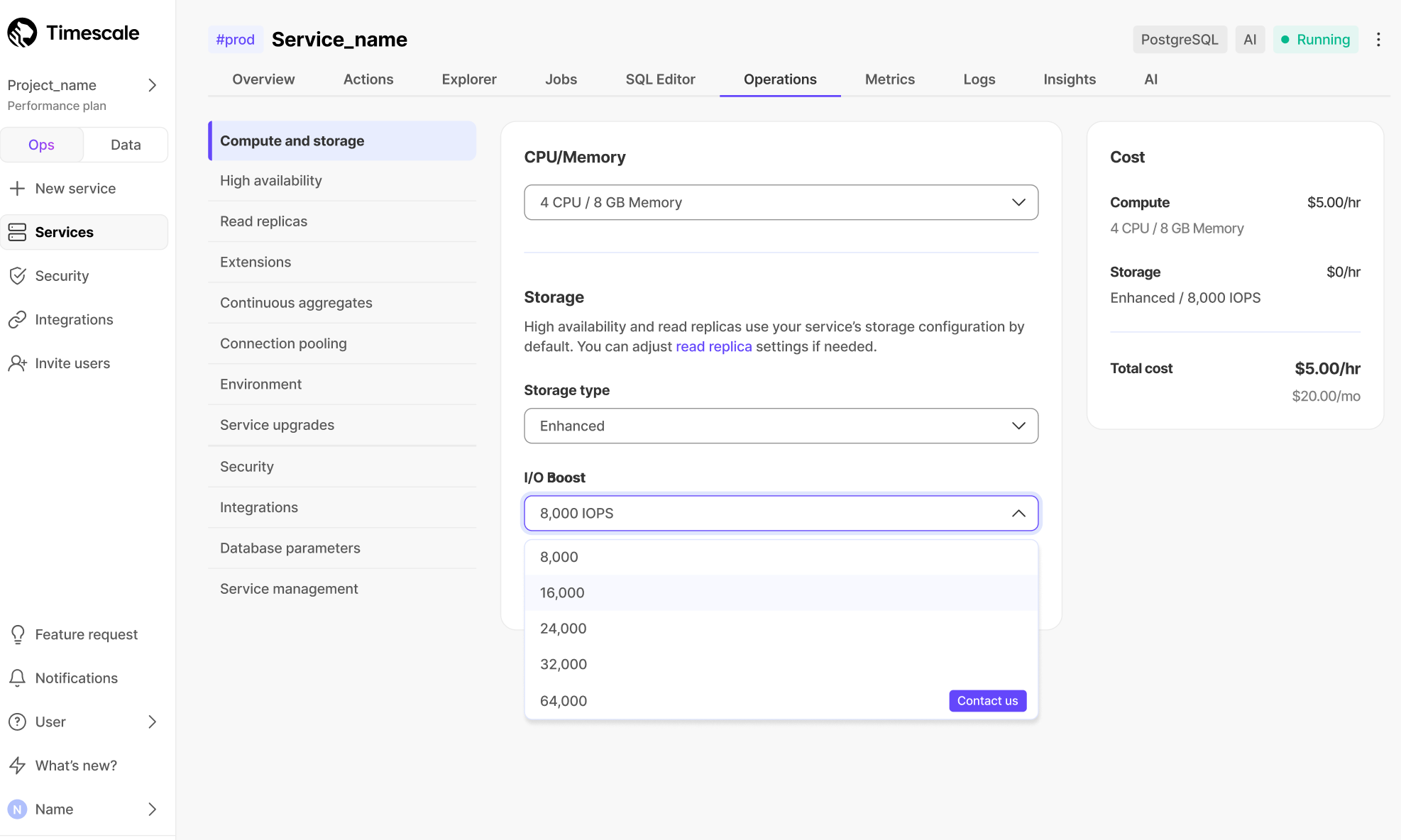Click the Invite users person icon

(17, 363)
